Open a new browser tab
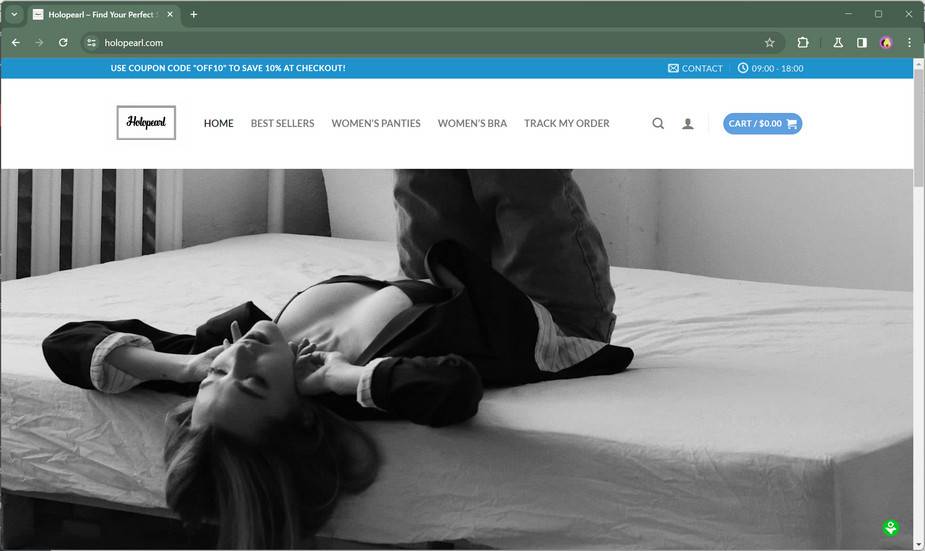 [x=193, y=14]
